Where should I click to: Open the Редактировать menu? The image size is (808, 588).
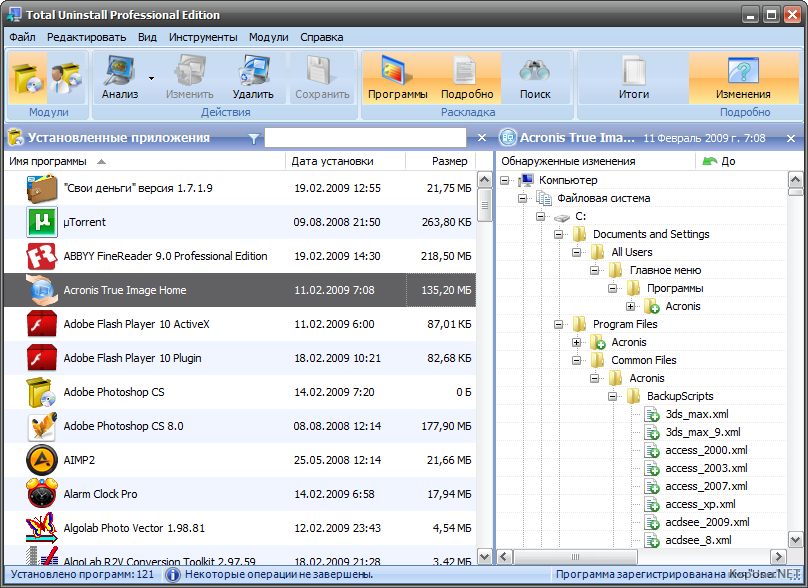click(87, 37)
